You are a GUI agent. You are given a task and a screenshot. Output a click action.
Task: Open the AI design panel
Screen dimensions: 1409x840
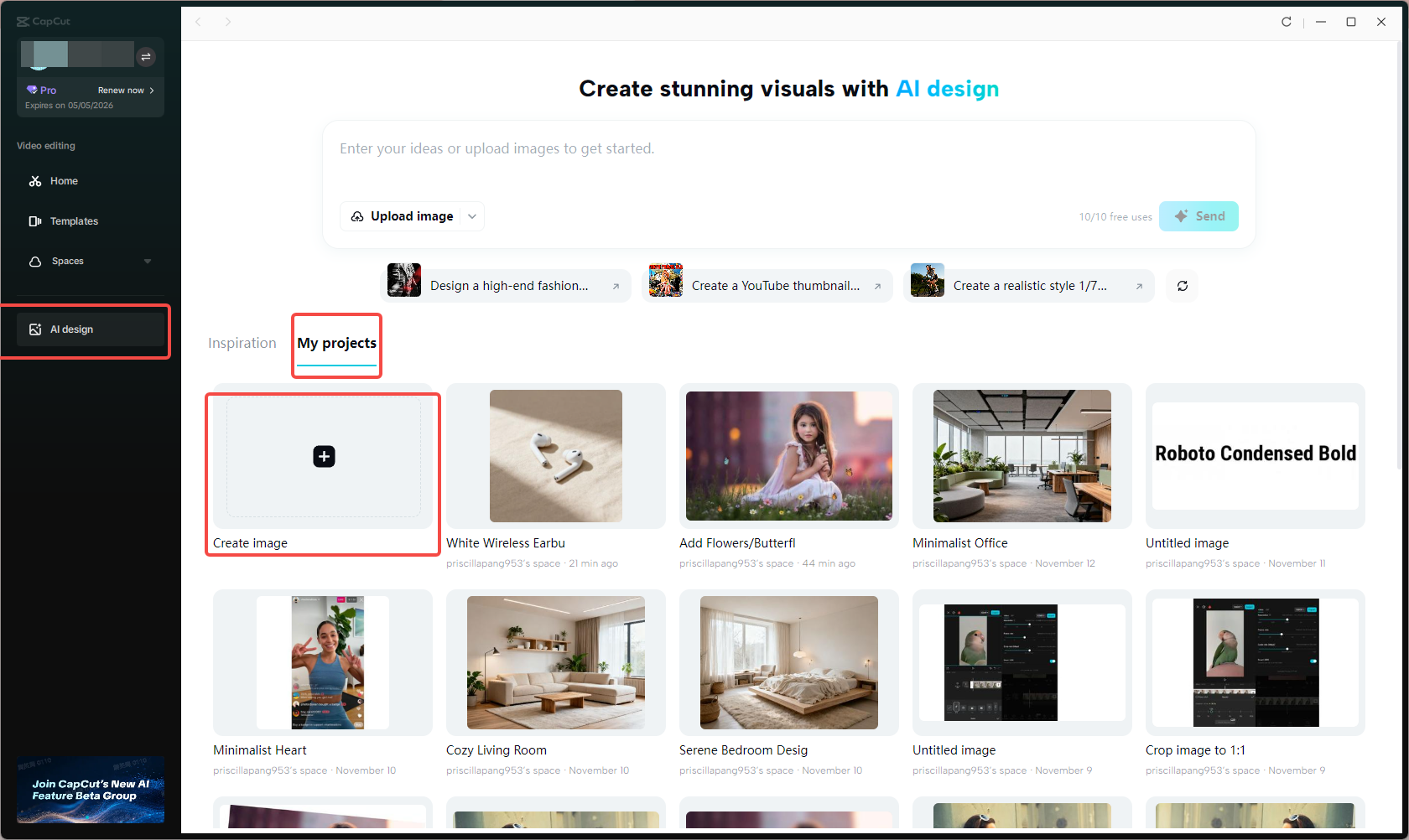click(x=71, y=329)
